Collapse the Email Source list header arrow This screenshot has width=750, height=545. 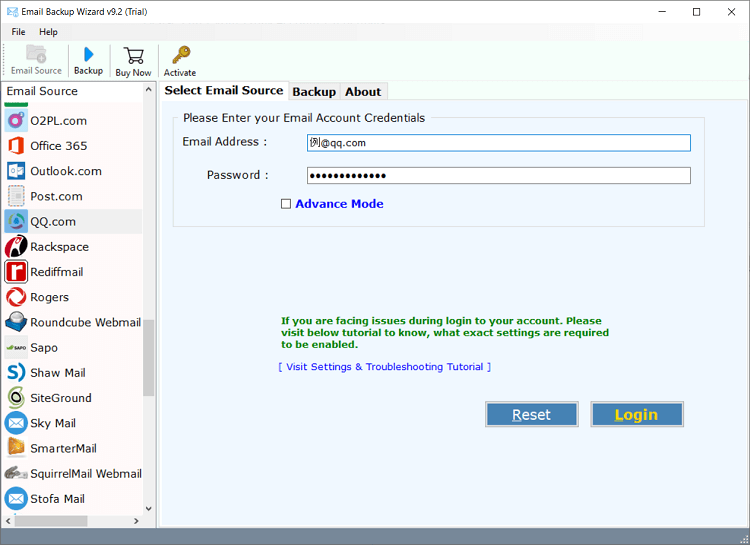click(148, 90)
